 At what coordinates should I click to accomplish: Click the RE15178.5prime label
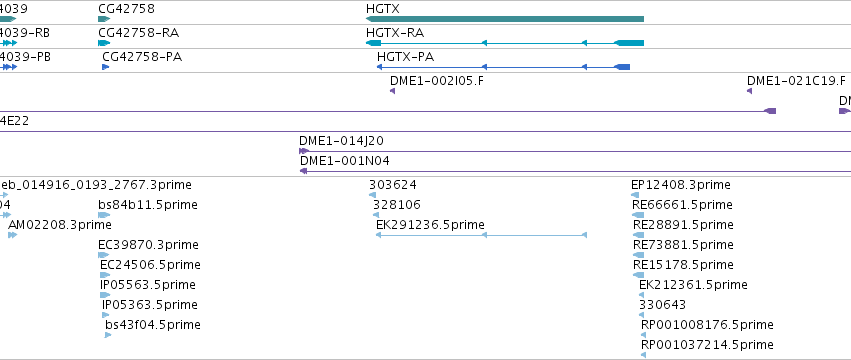click(683, 264)
